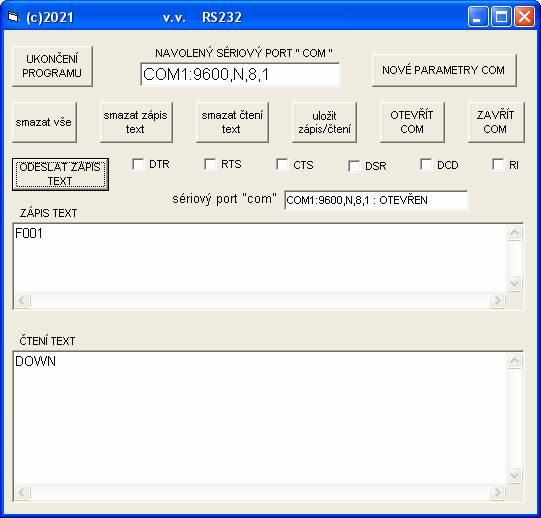Check the RI checkbox

pos(498,165)
